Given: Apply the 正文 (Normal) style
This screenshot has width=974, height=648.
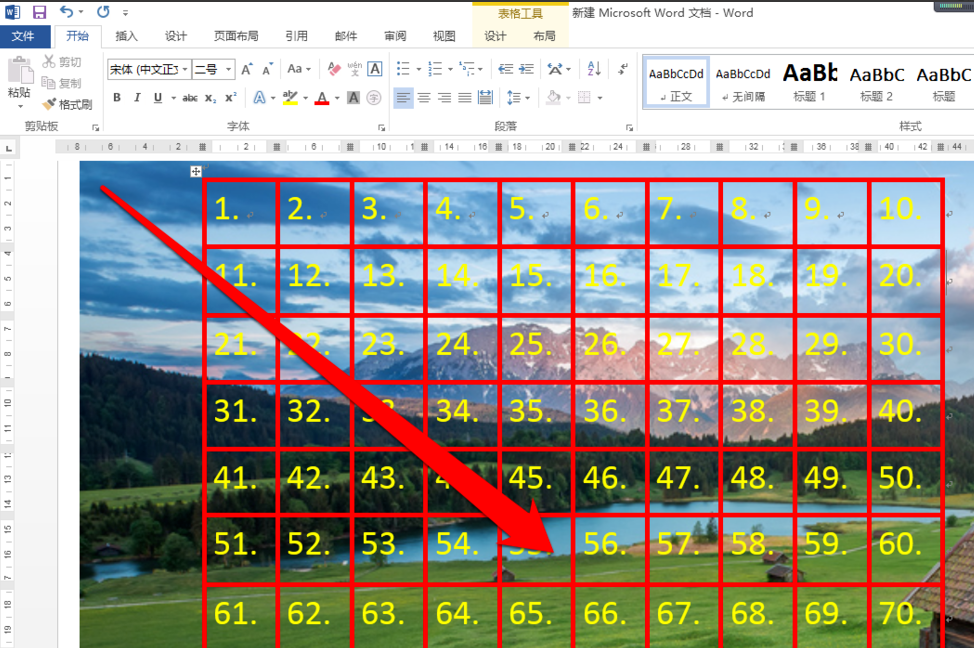Looking at the screenshot, I should (676, 83).
